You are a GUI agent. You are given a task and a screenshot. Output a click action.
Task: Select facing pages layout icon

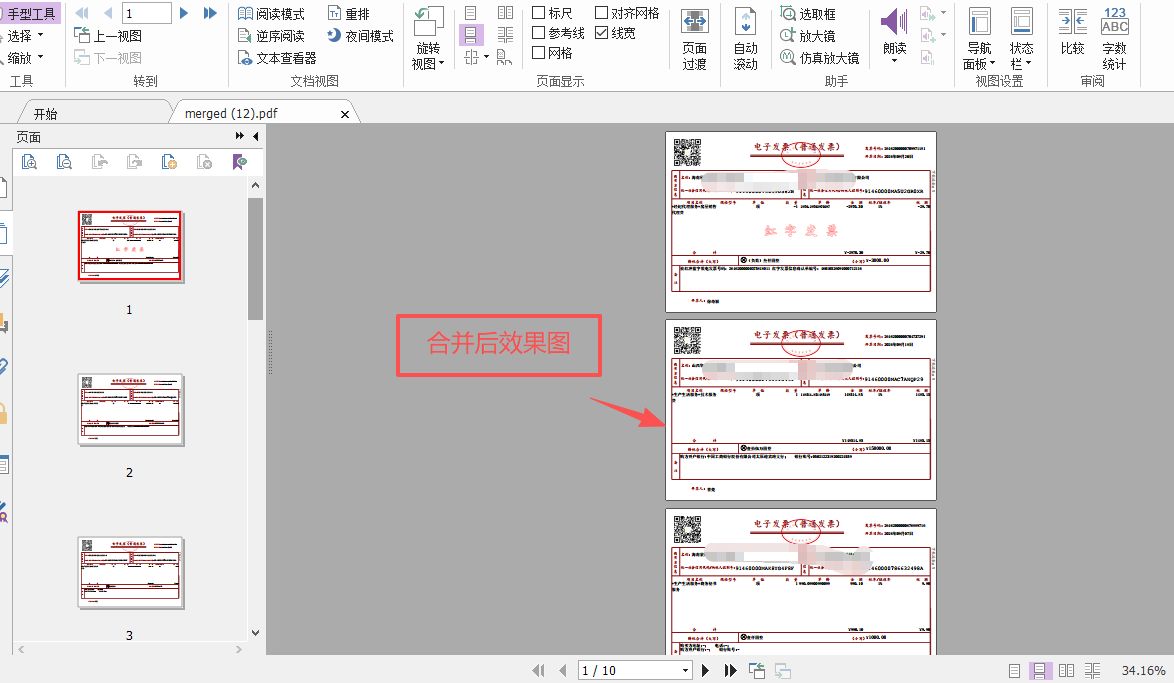[505, 13]
